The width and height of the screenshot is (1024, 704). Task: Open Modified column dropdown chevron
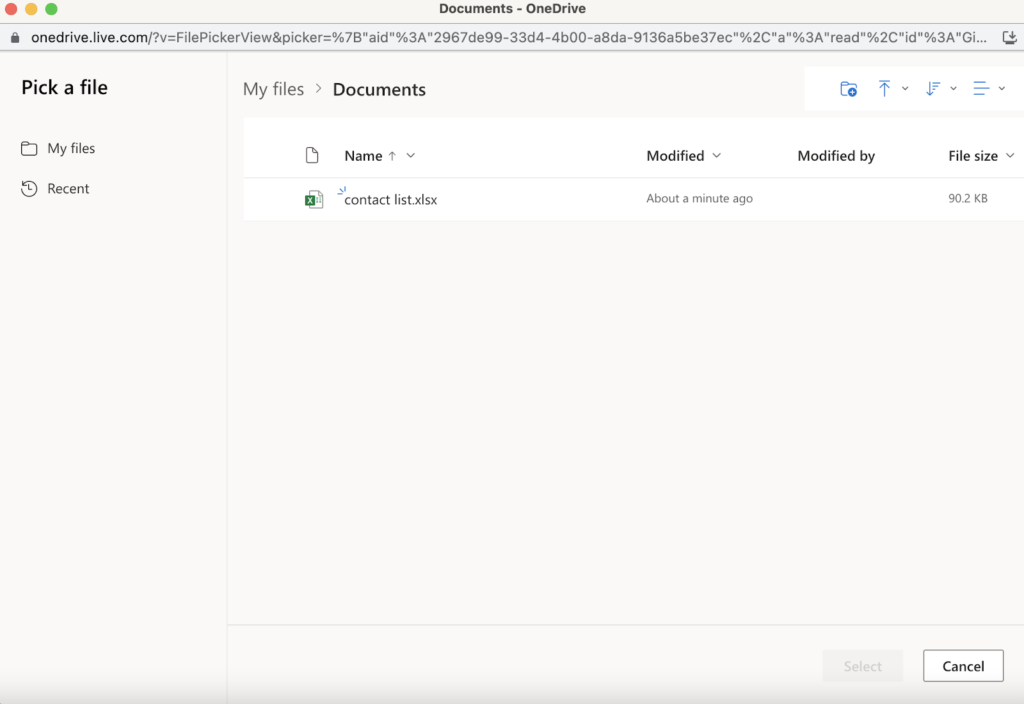click(x=716, y=155)
